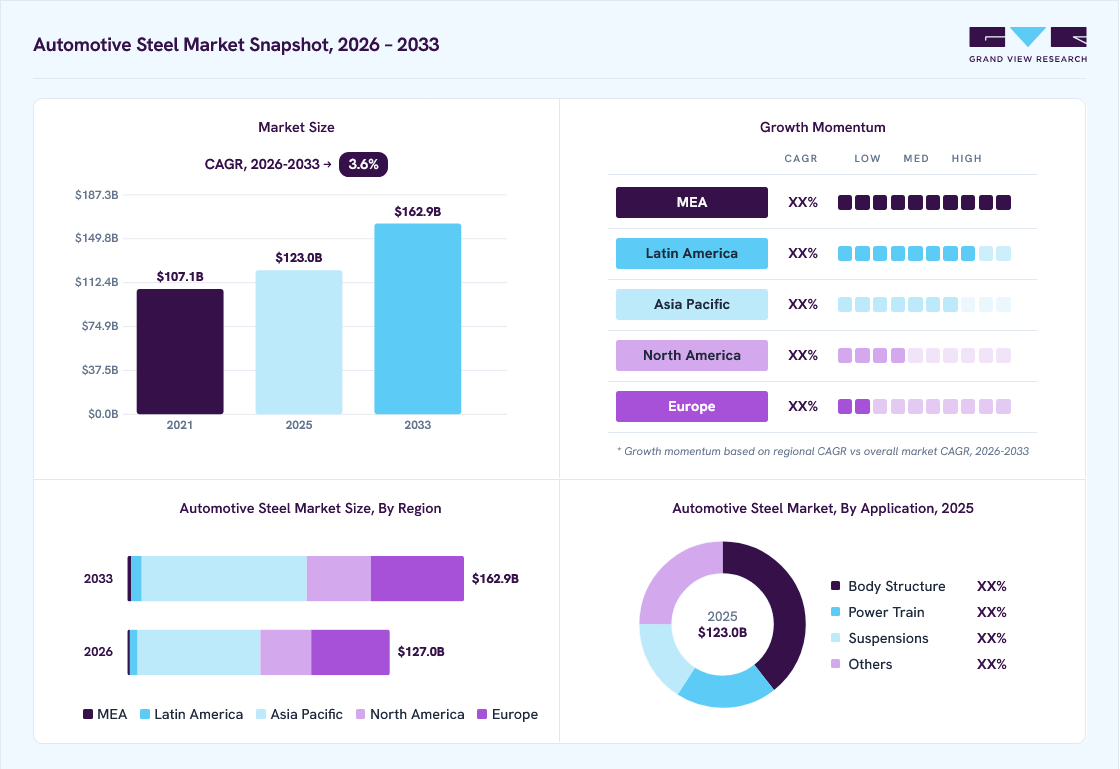The height and width of the screenshot is (769, 1120).
Task: Click the $123.0B label above 2025 bar
Action: point(299,258)
